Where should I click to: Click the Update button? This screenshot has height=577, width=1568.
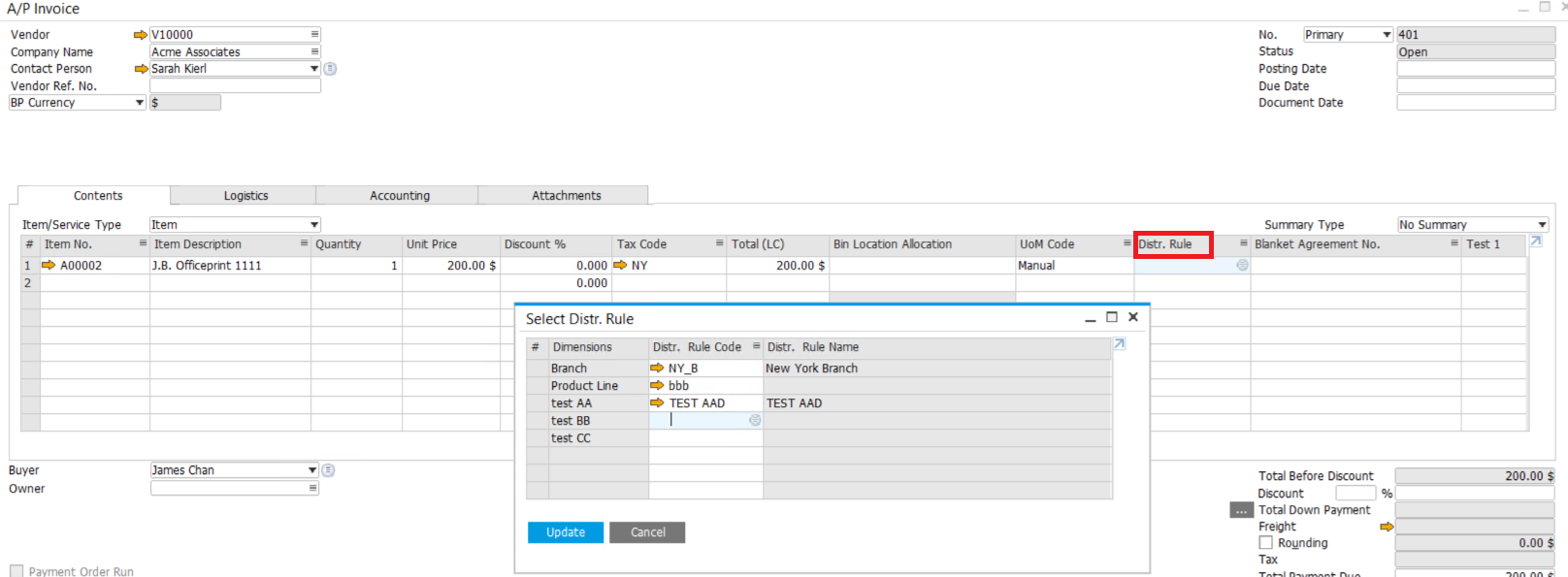pyautogui.click(x=566, y=532)
